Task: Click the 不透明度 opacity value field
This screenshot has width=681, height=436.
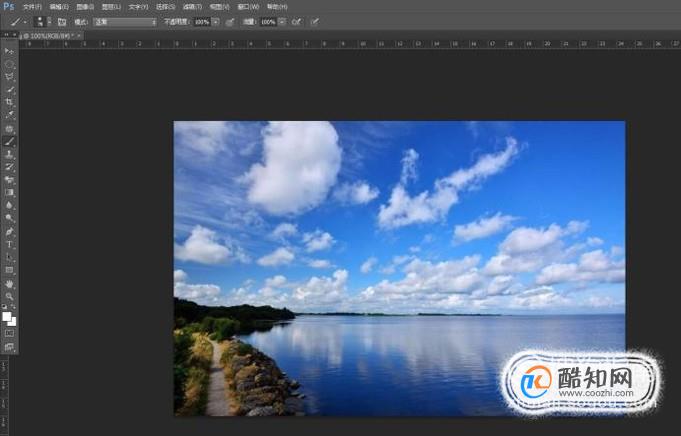Action: 202,22
